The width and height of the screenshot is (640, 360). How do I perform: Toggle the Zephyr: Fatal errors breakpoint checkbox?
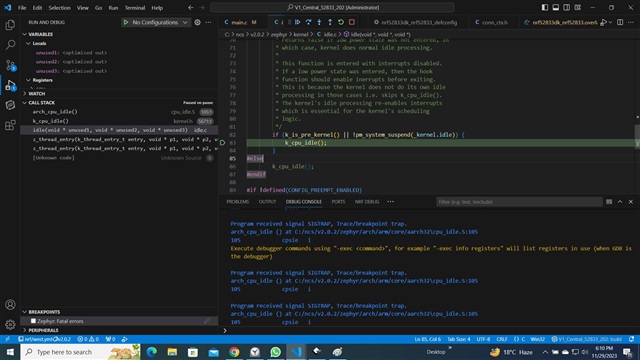[x=33, y=321]
